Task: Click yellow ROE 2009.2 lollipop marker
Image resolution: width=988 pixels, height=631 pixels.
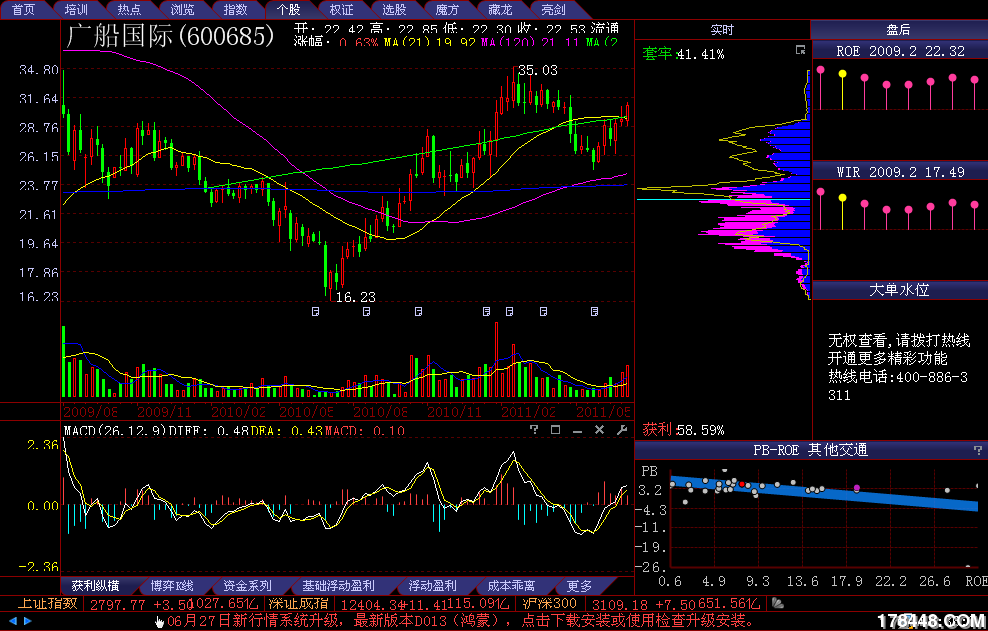Action: [842, 74]
